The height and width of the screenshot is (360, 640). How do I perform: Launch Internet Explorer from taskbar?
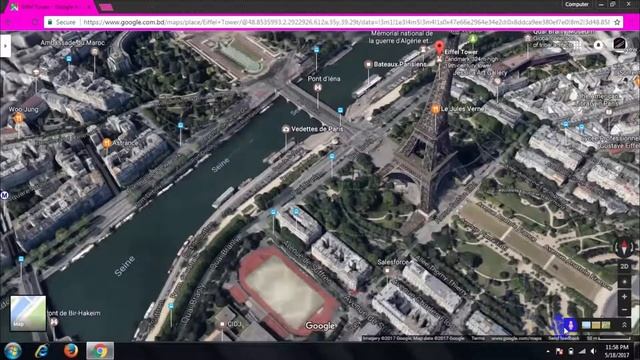[42, 351]
